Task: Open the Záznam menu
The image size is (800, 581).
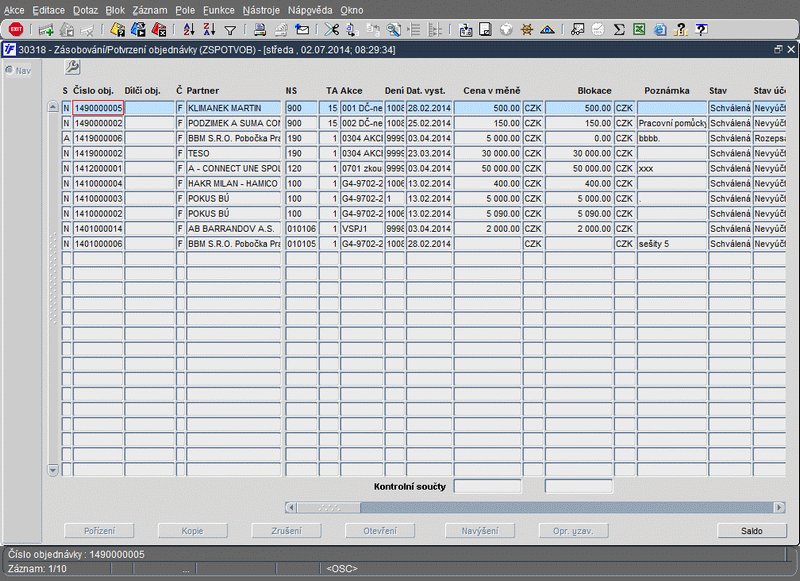Action: pyautogui.click(x=150, y=10)
